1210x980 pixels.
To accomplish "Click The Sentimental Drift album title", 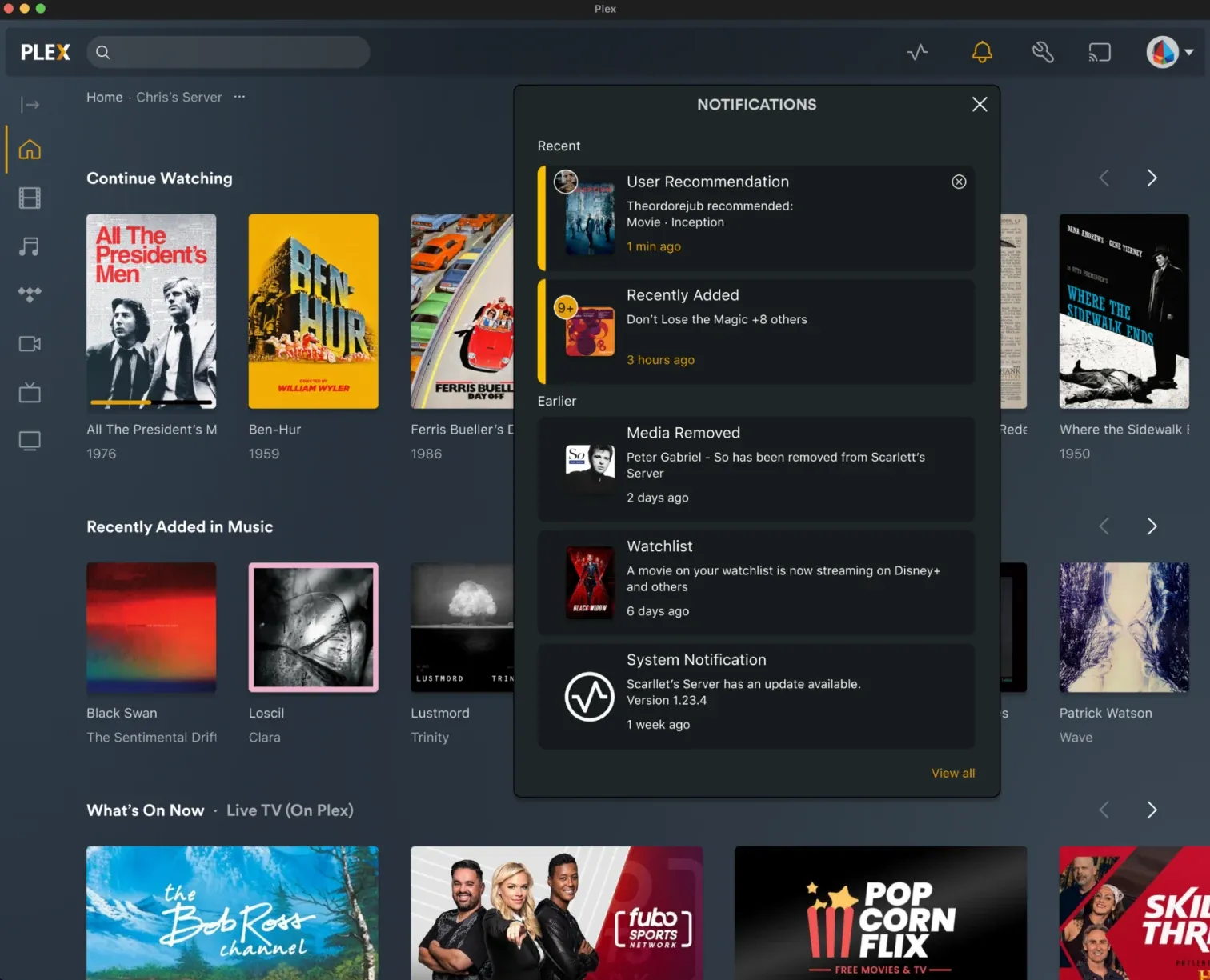I will [x=151, y=738].
